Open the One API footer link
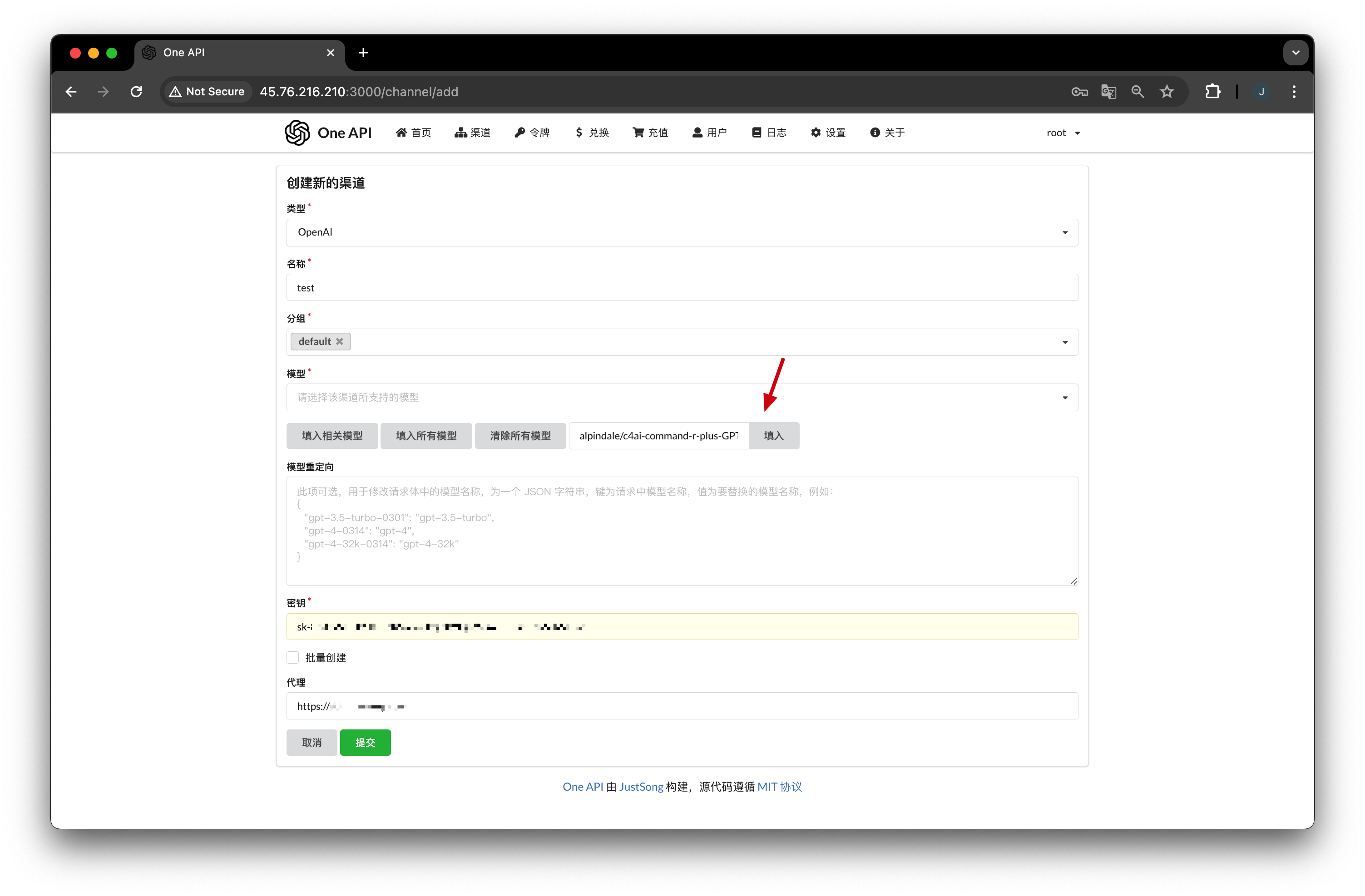 (x=583, y=787)
